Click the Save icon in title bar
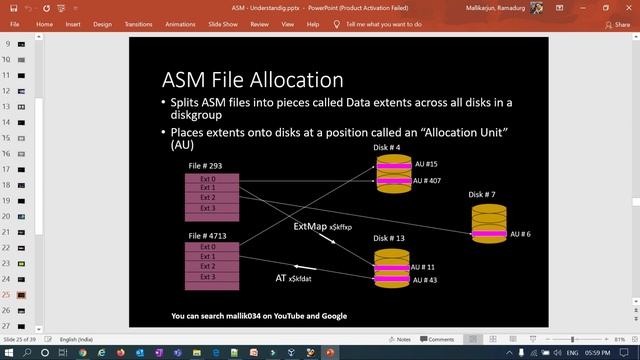 pos(13,8)
